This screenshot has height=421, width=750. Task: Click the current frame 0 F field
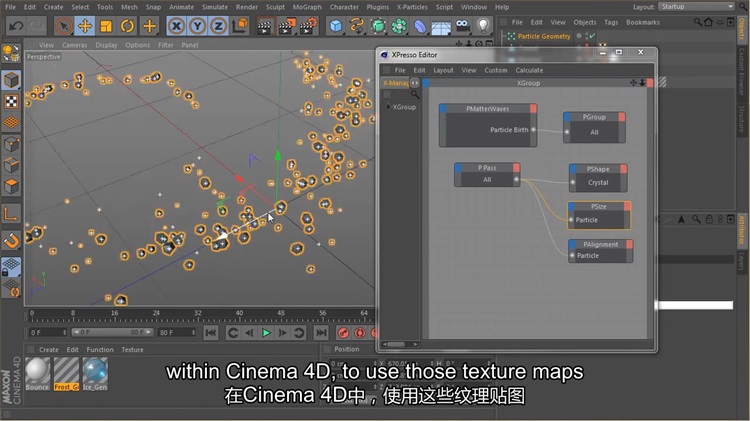(x=48, y=332)
